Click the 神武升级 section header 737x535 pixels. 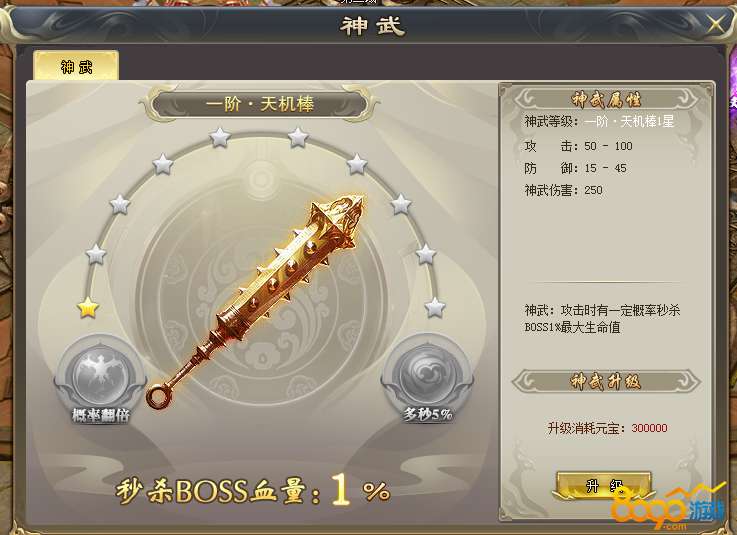point(606,381)
